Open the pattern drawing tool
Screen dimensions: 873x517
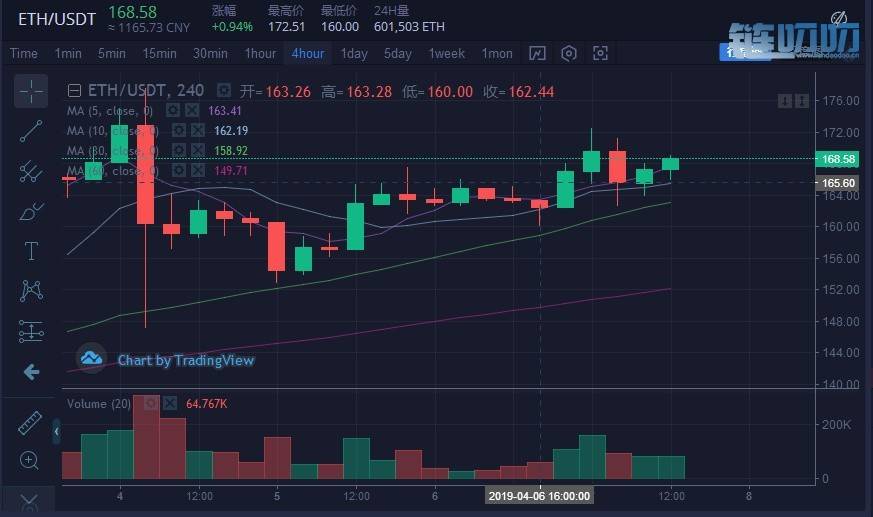(31, 290)
